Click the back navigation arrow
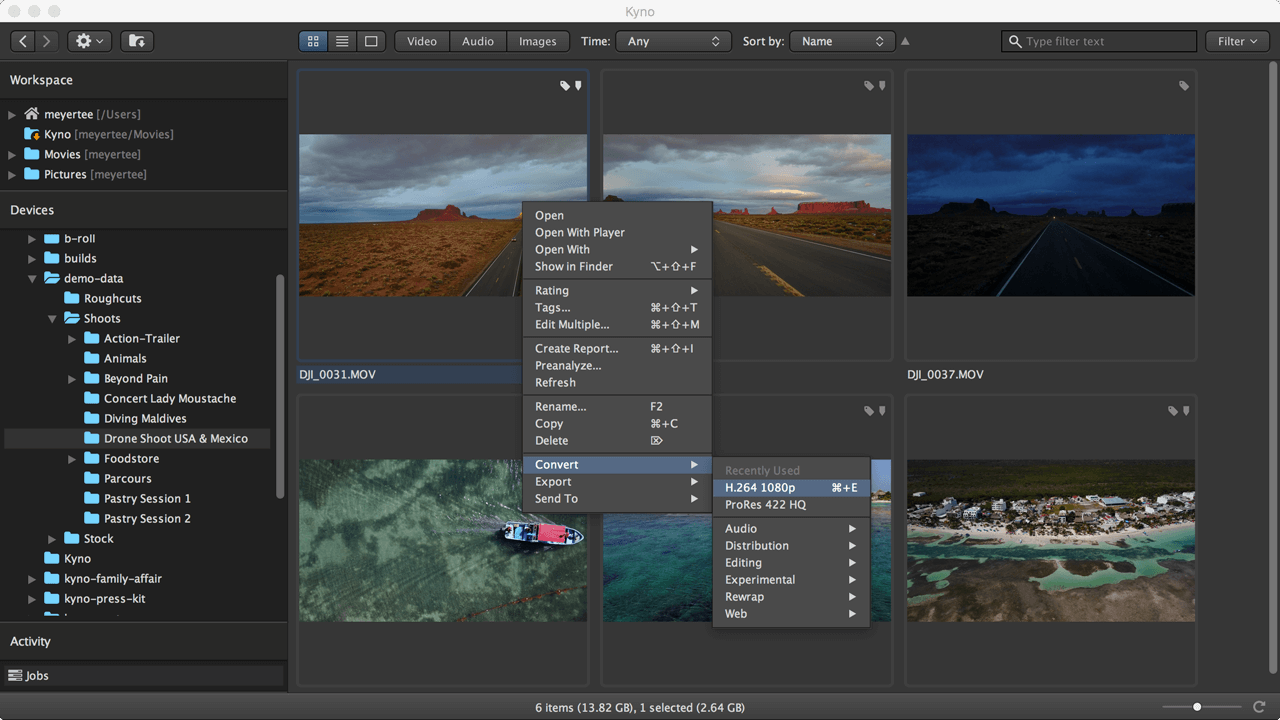The image size is (1280, 720). (24, 41)
